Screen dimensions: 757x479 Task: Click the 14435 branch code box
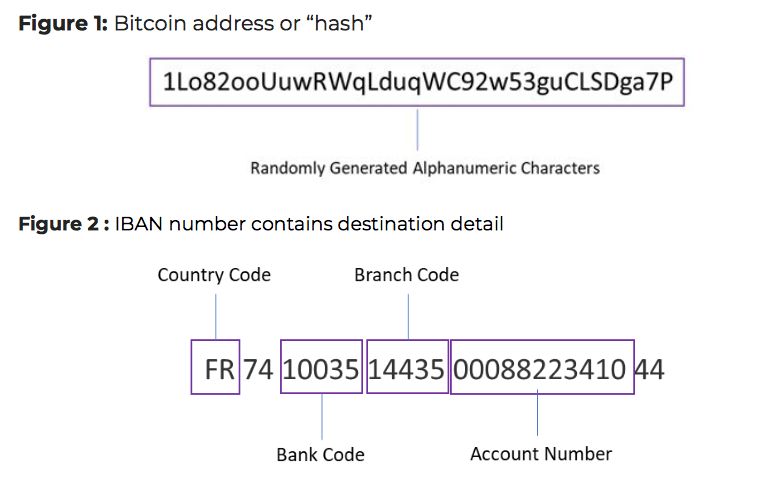click(407, 366)
